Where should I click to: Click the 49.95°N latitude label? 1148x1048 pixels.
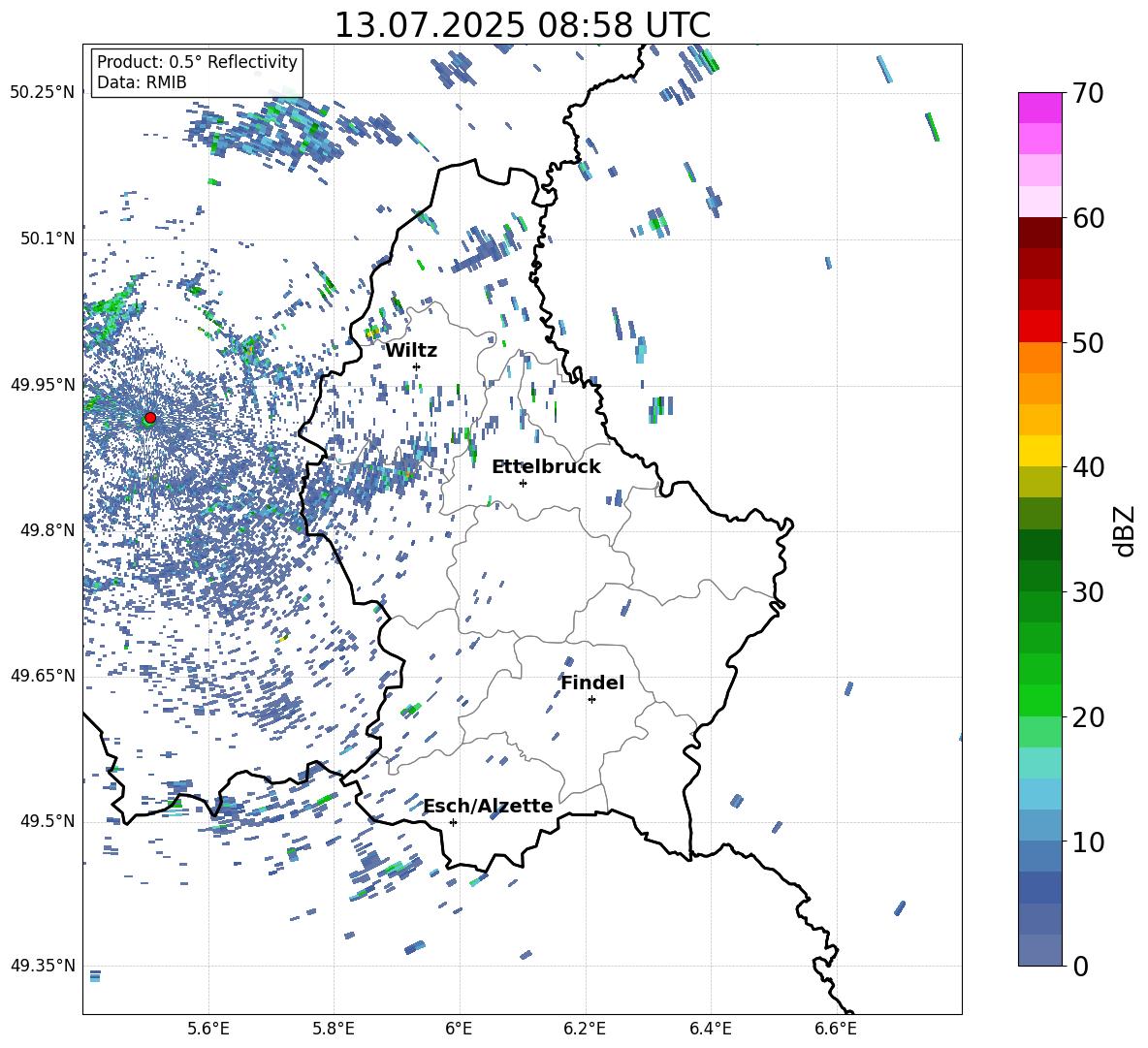(43, 385)
